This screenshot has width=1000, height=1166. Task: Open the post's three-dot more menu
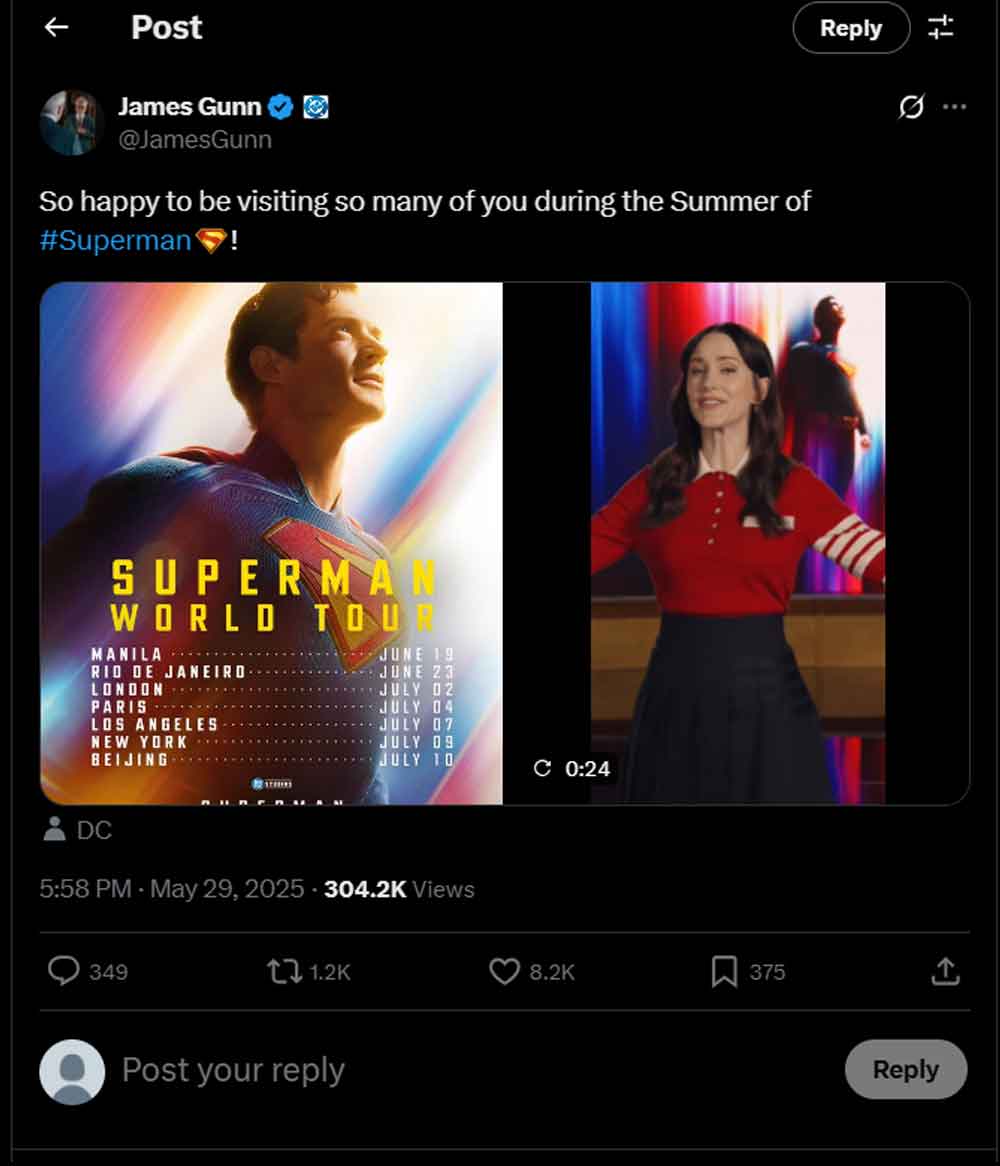(955, 107)
